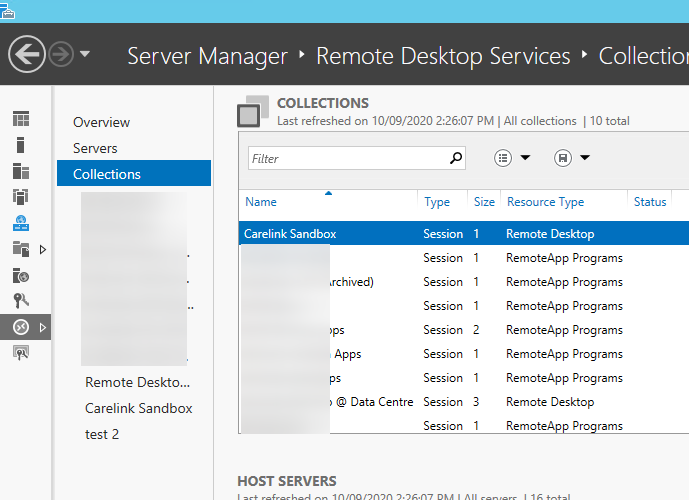Expand the File and Storage Services arrow
This screenshot has height=500, width=689.
(x=43, y=250)
